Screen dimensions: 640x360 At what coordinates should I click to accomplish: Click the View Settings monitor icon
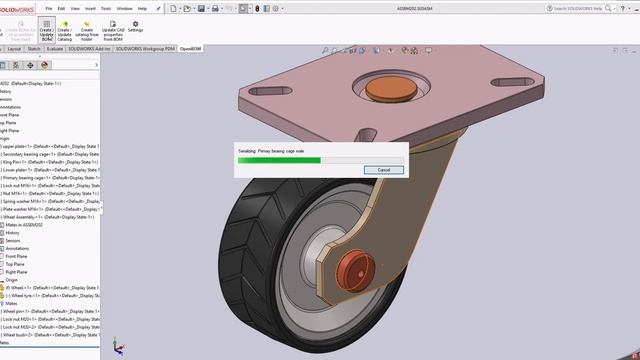[428, 50]
